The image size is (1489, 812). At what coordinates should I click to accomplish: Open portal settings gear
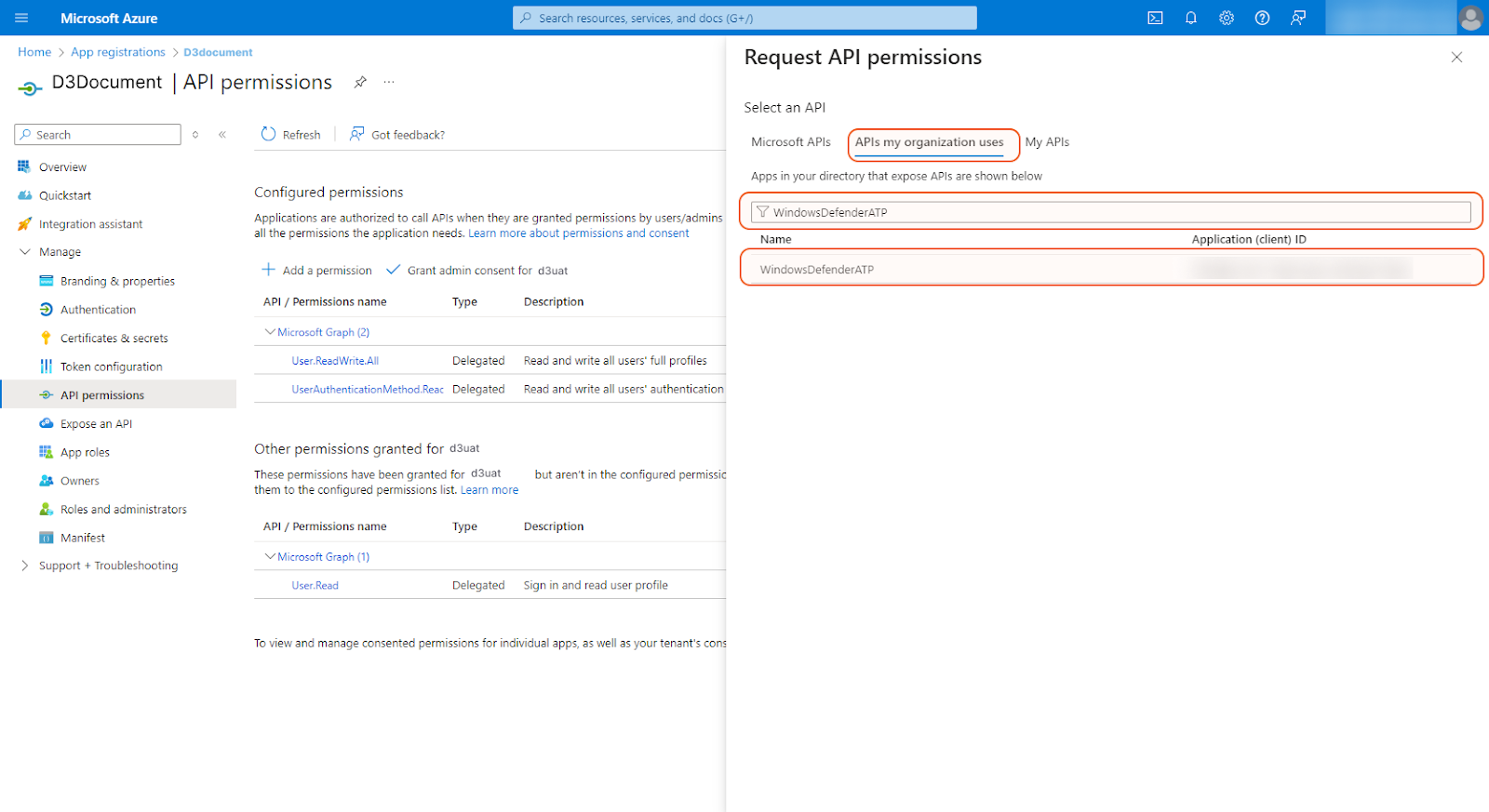1227,18
